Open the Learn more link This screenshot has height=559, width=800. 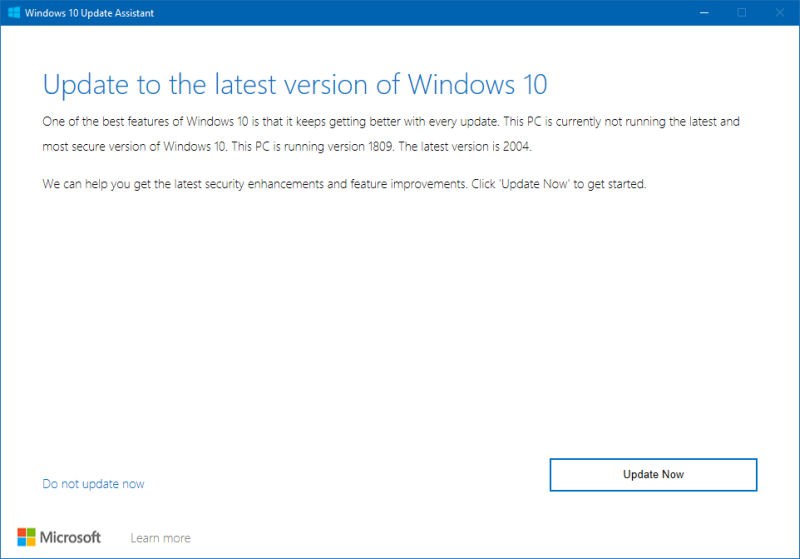(160, 538)
